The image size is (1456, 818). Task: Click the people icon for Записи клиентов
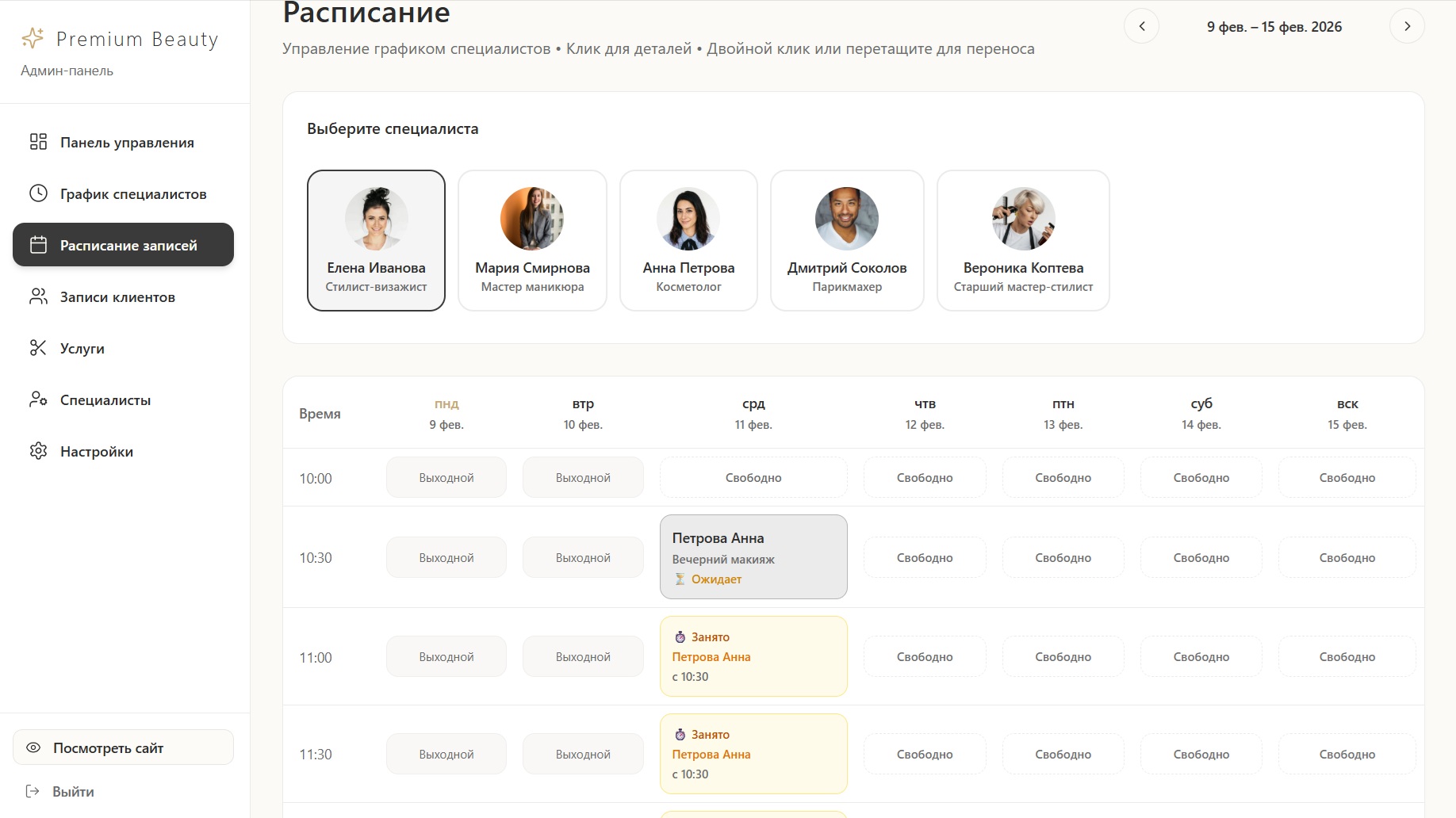(x=38, y=296)
